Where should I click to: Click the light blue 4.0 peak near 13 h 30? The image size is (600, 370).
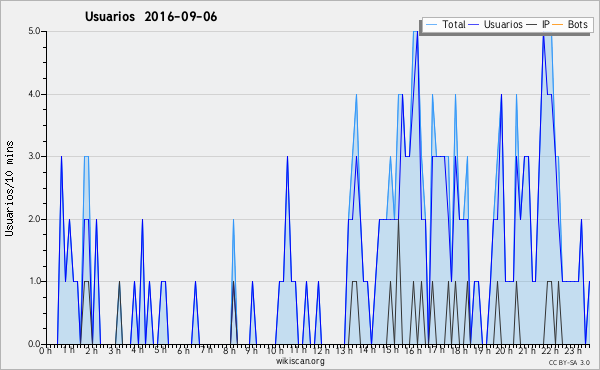pos(356,95)
